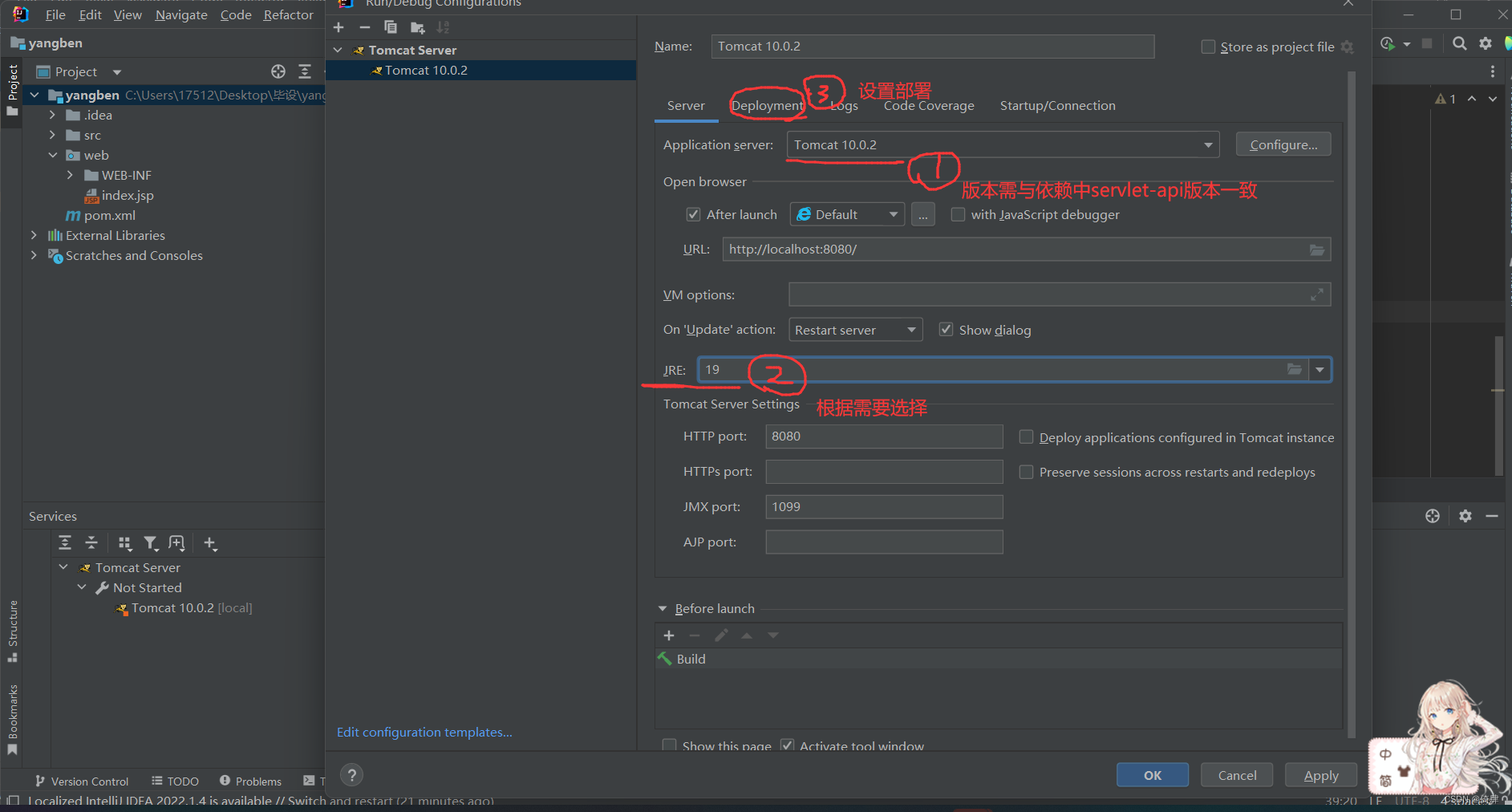Switch to the Server tab
Screen dimensions: 1512x812
[686, 106]
